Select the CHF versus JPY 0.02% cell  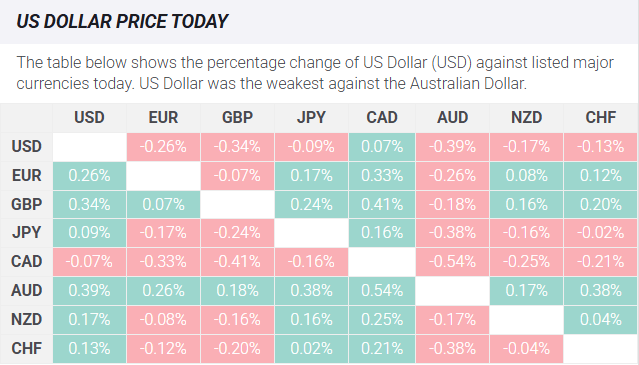click(311, 349)
